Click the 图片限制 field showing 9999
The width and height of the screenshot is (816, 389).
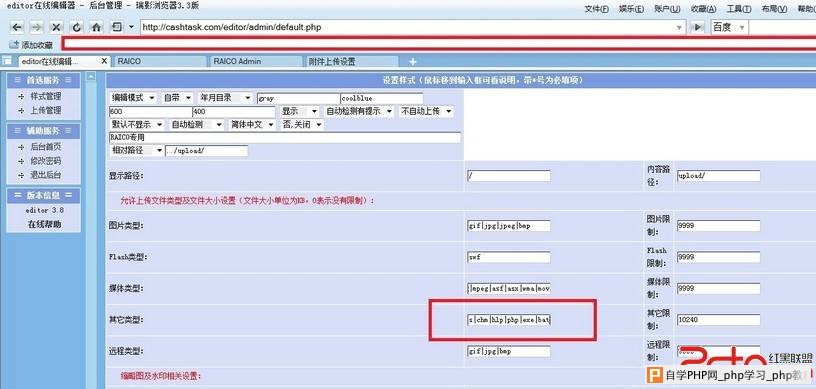[718, 225]
